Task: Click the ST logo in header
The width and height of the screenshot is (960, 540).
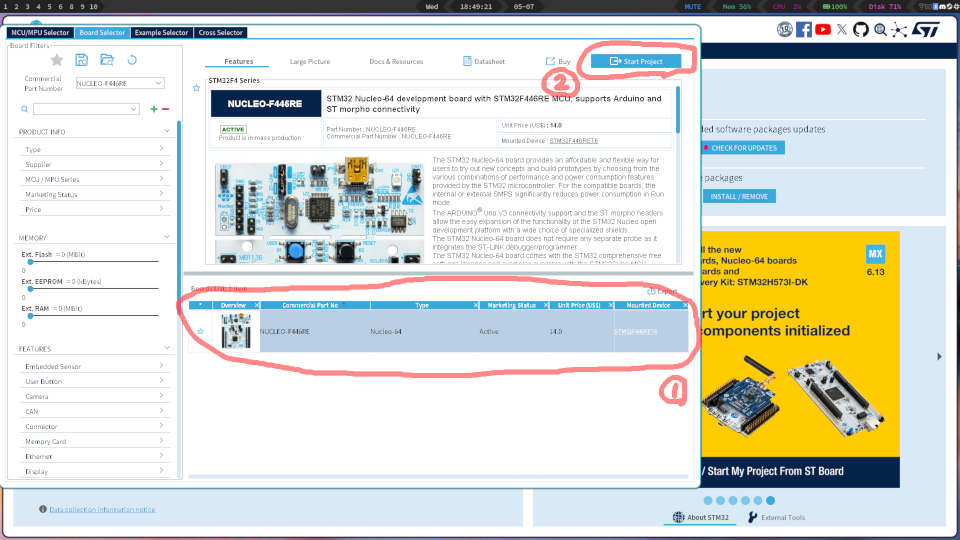Action: tap(926, 29)
